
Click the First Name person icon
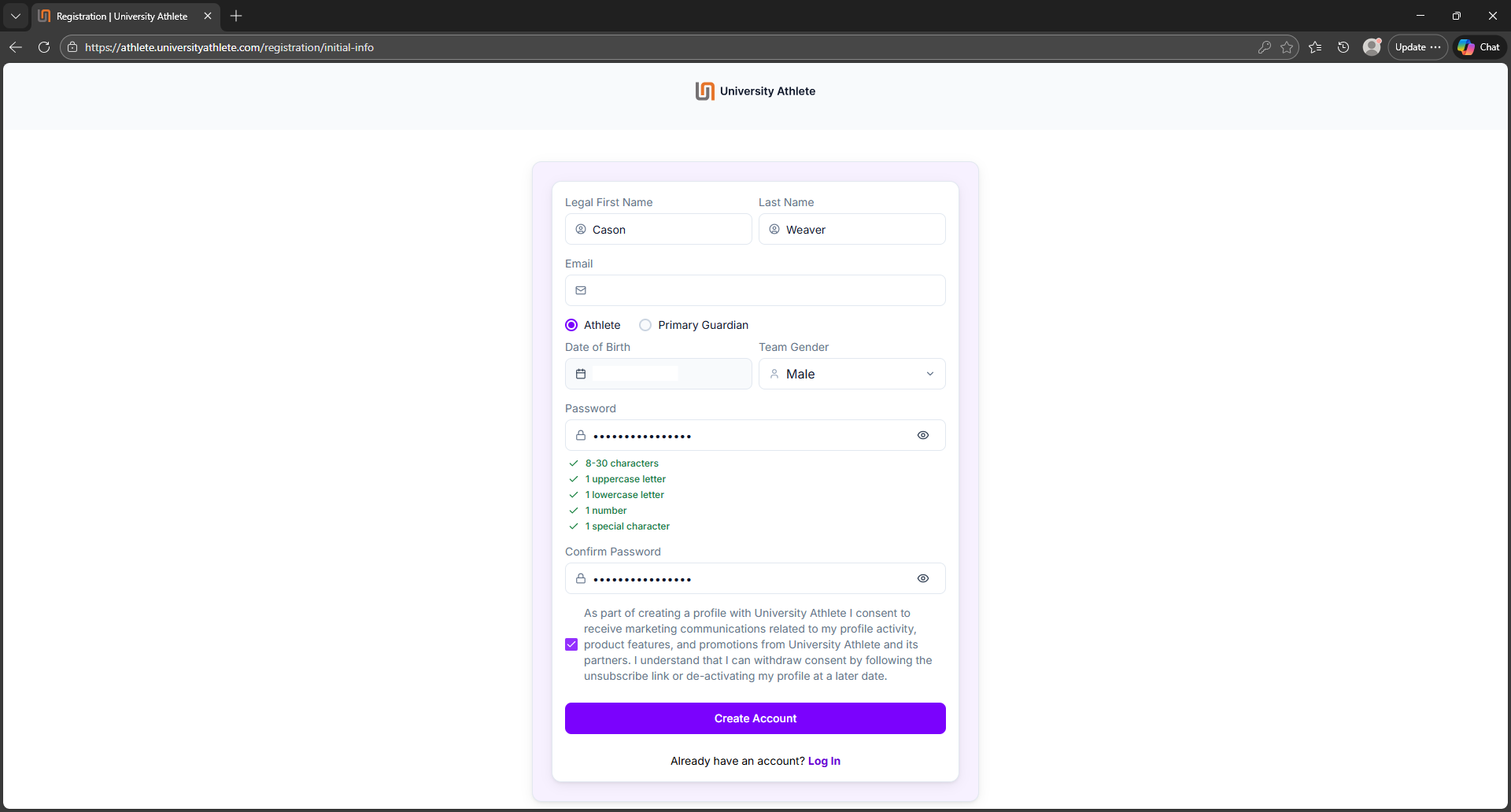click(581, 229)
